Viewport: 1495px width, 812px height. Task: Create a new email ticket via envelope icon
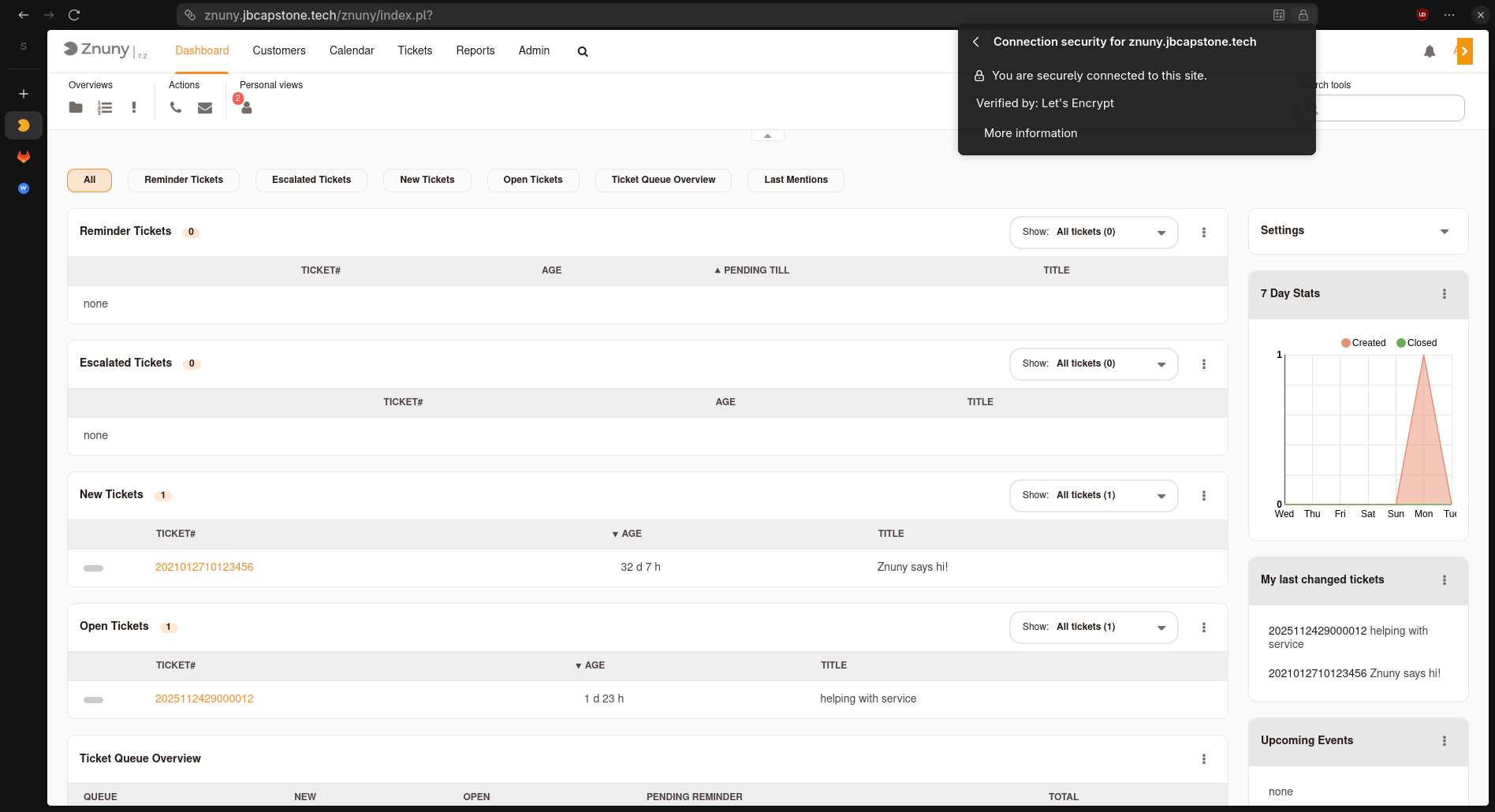(205, 107)
